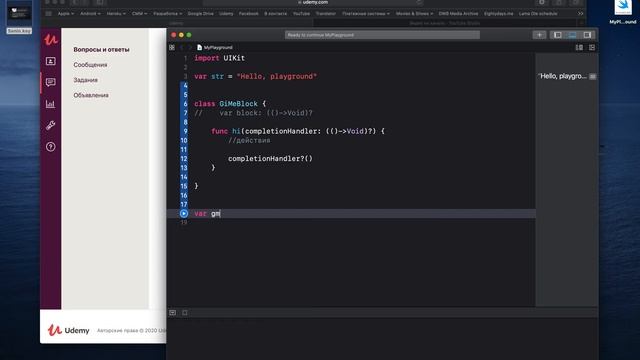Open the Facebook bookmark

coord(249,13)
